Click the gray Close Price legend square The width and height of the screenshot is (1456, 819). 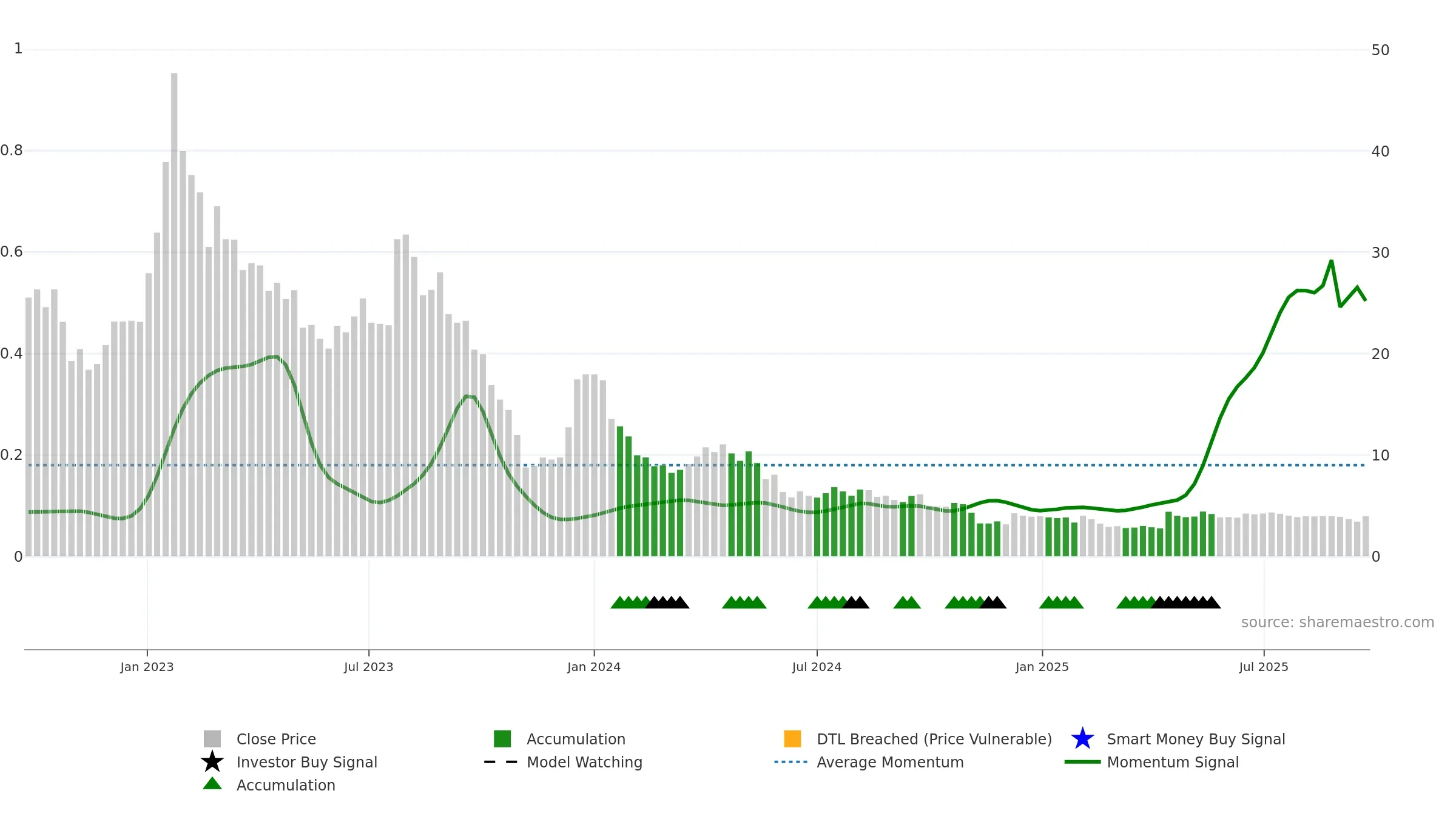212,739
